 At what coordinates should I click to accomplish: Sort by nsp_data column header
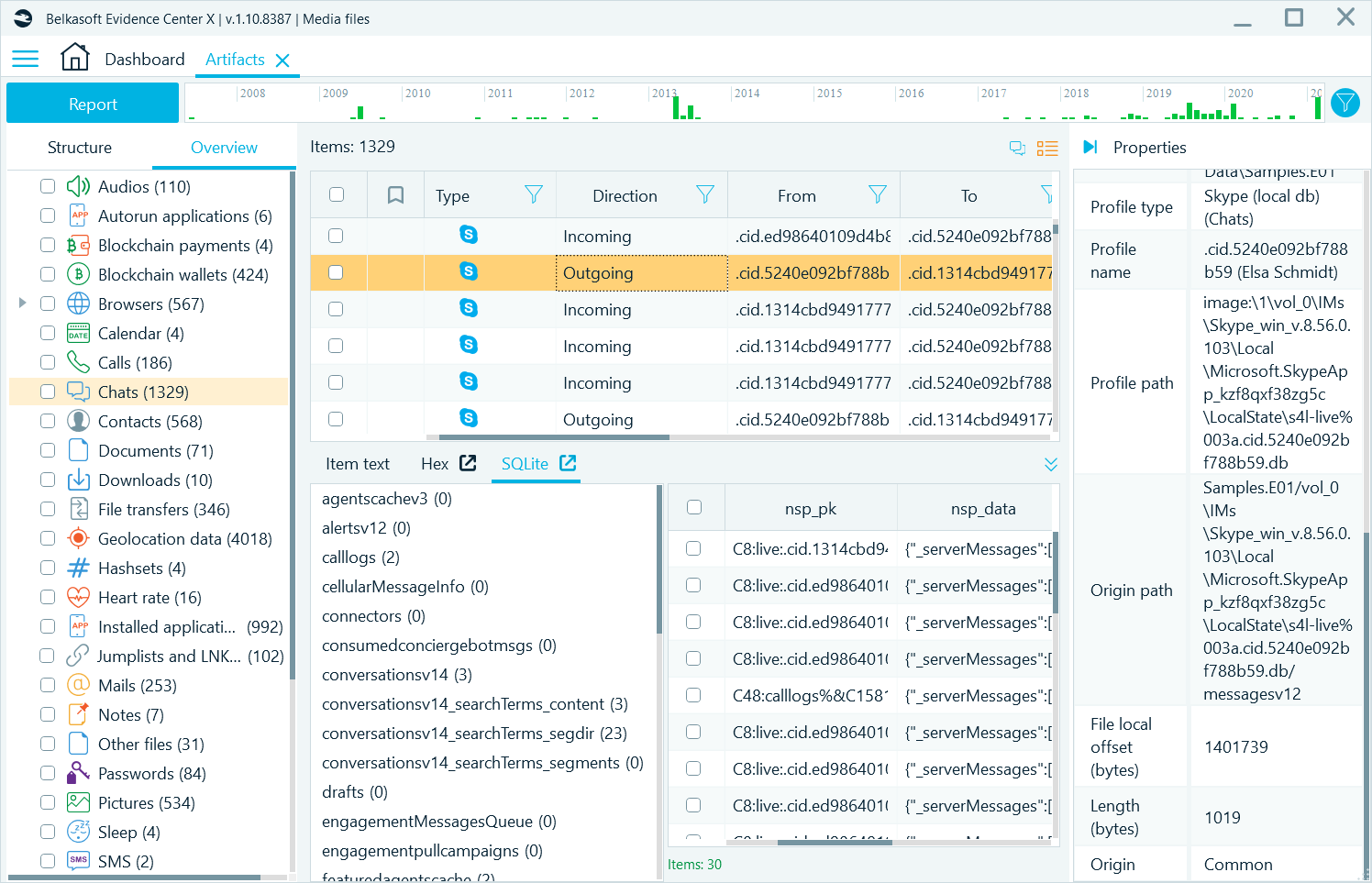pyautogui.click(x=983, y=508)
